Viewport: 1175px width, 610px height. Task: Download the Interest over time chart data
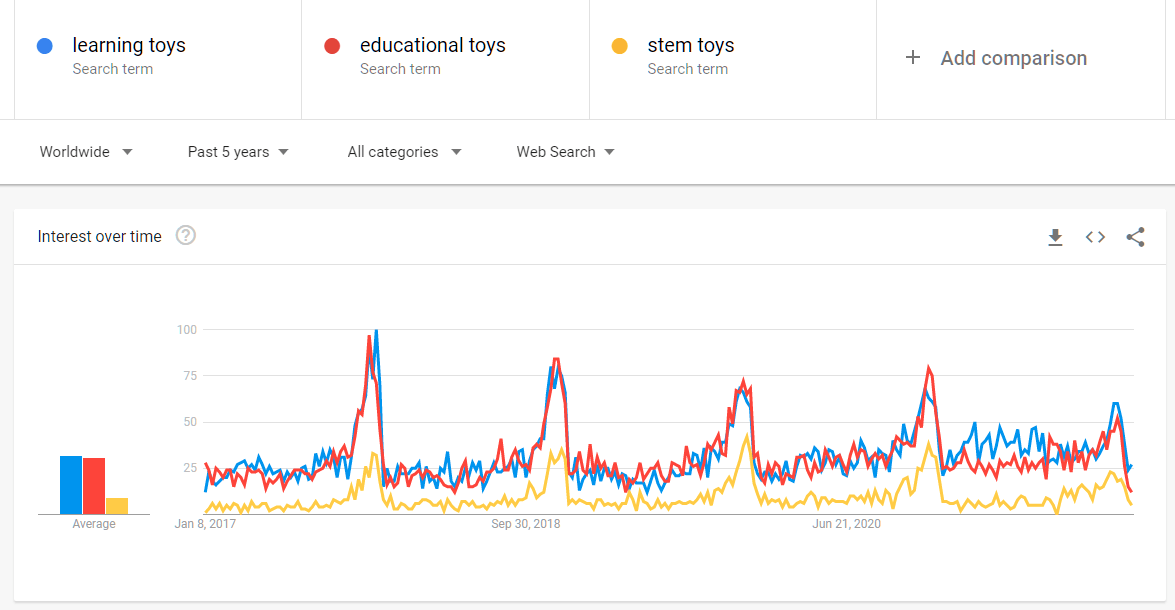point(1055,237)
